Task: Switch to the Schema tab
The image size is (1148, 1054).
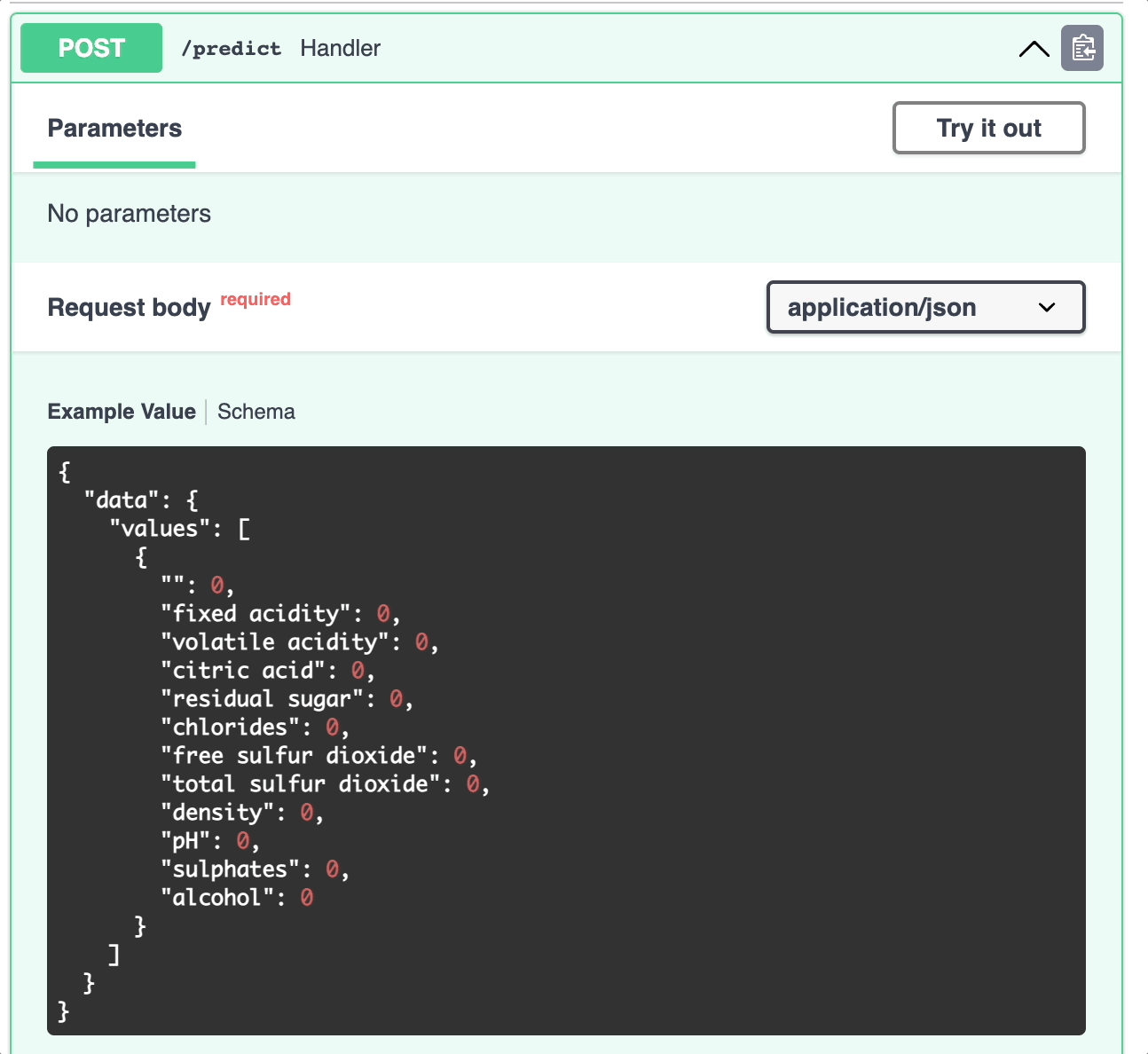Action: 256,412
